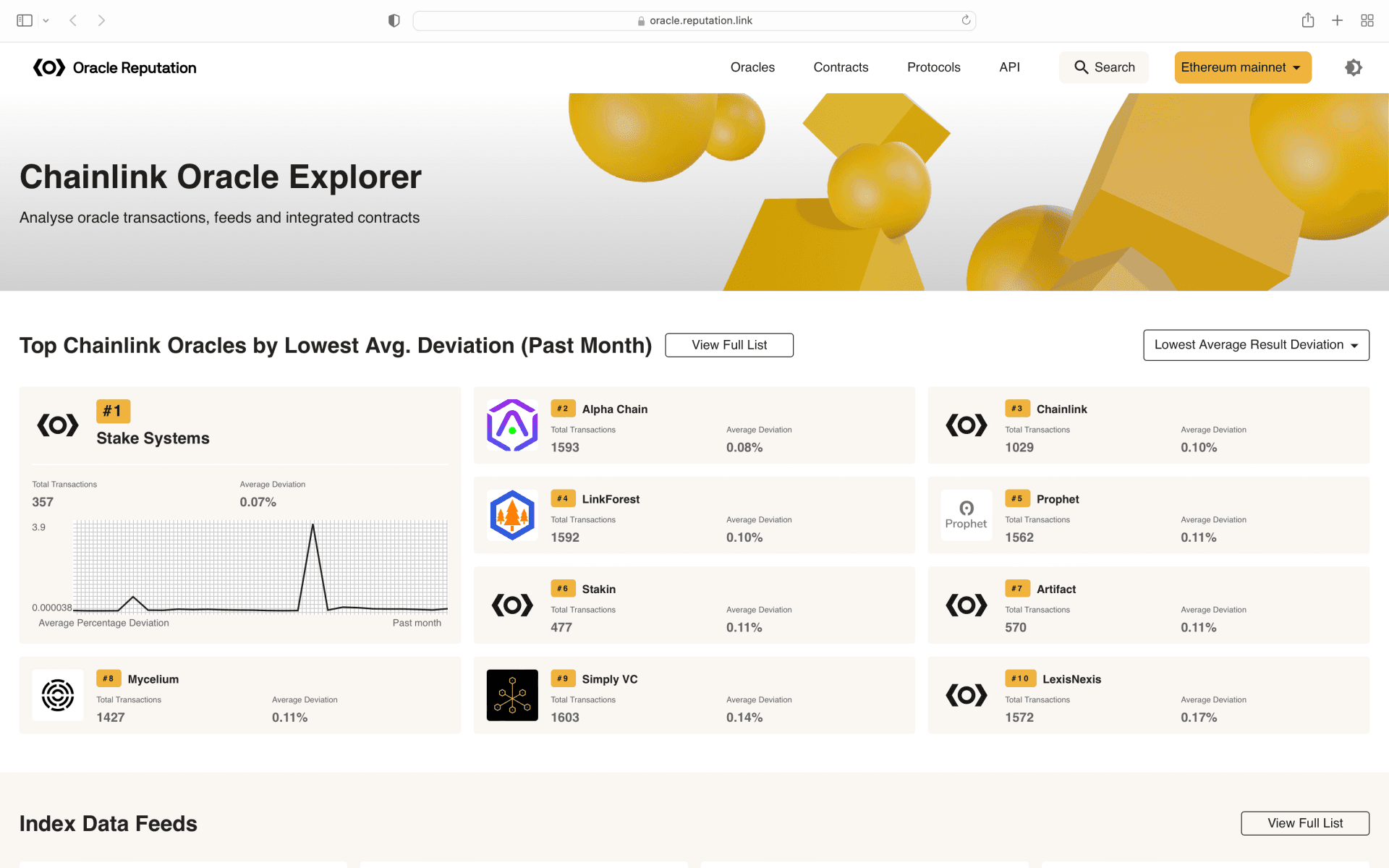Click the search magnifier icon
This screenshot has height=868, width=1389.
click(x=1081, y=67)
